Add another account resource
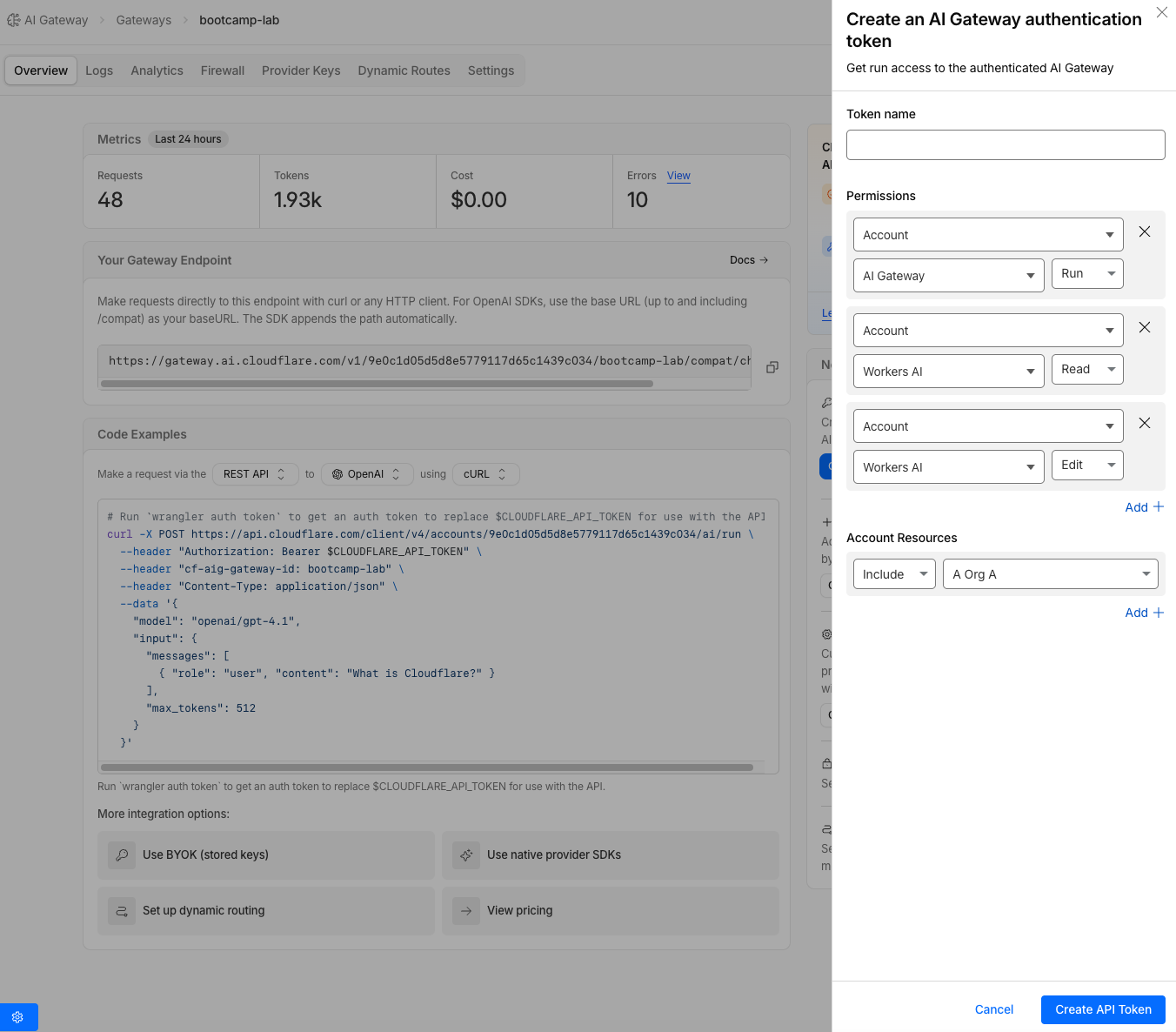 pos(1144,613)
